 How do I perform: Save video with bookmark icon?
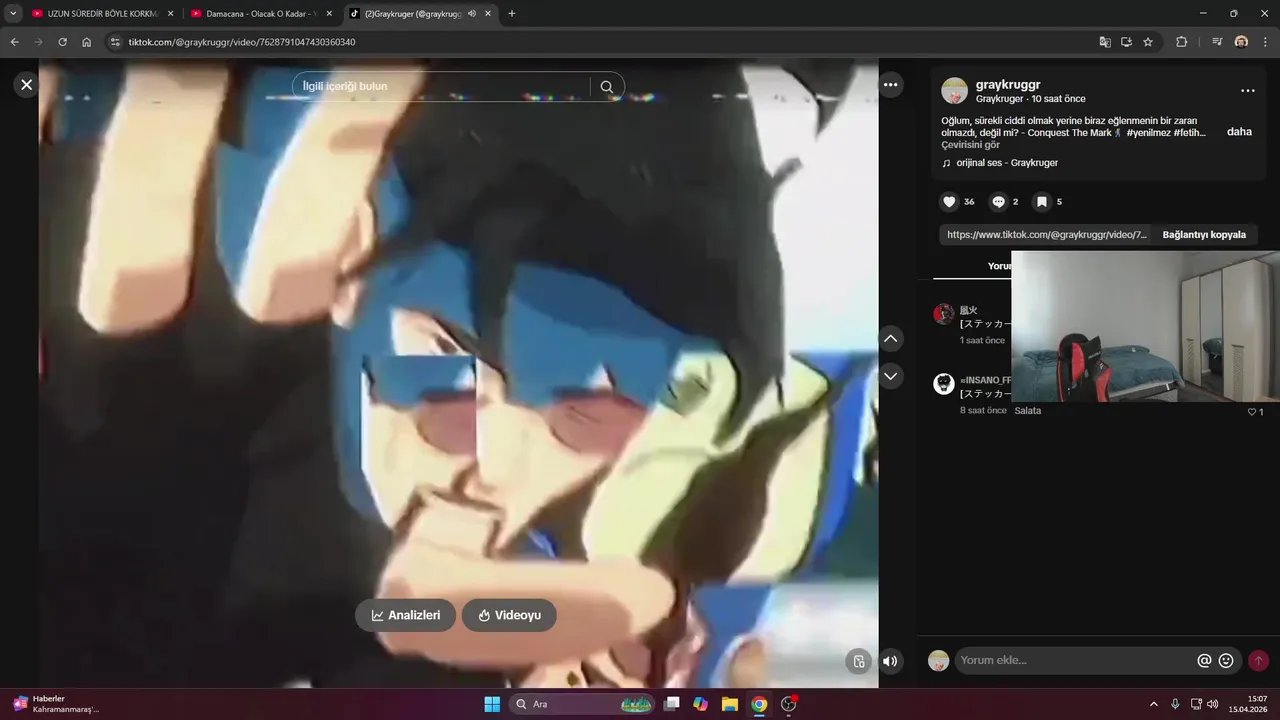coord(1041,202)
